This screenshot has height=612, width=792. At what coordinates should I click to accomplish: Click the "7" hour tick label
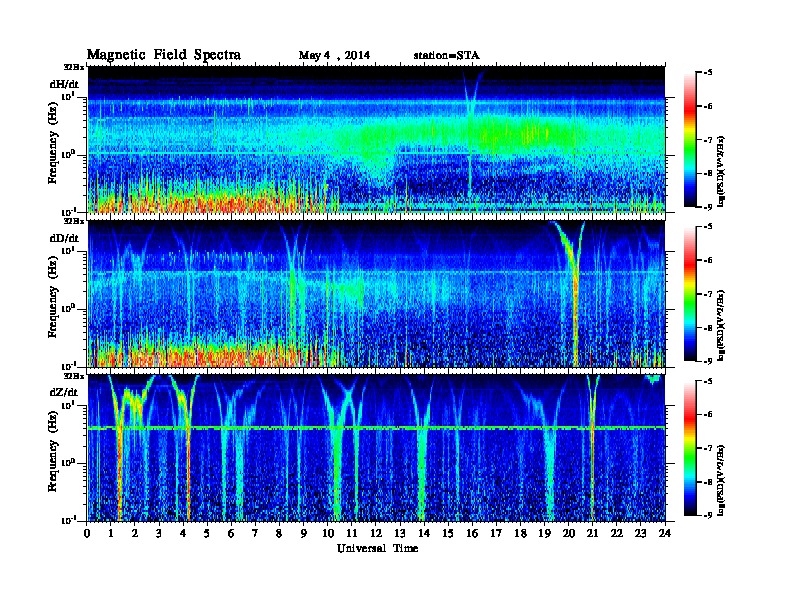255,534
